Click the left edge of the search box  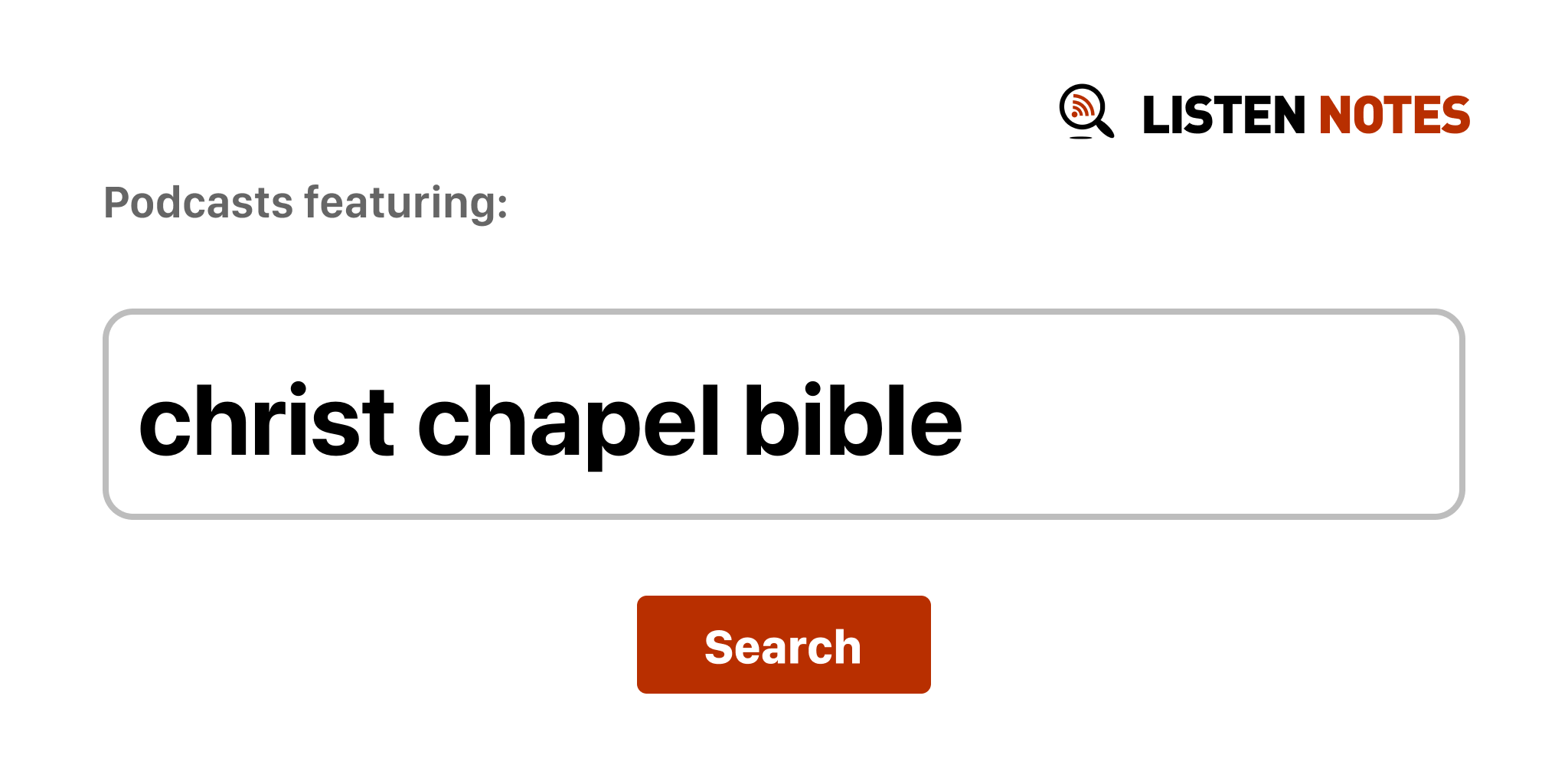point(116,414)
